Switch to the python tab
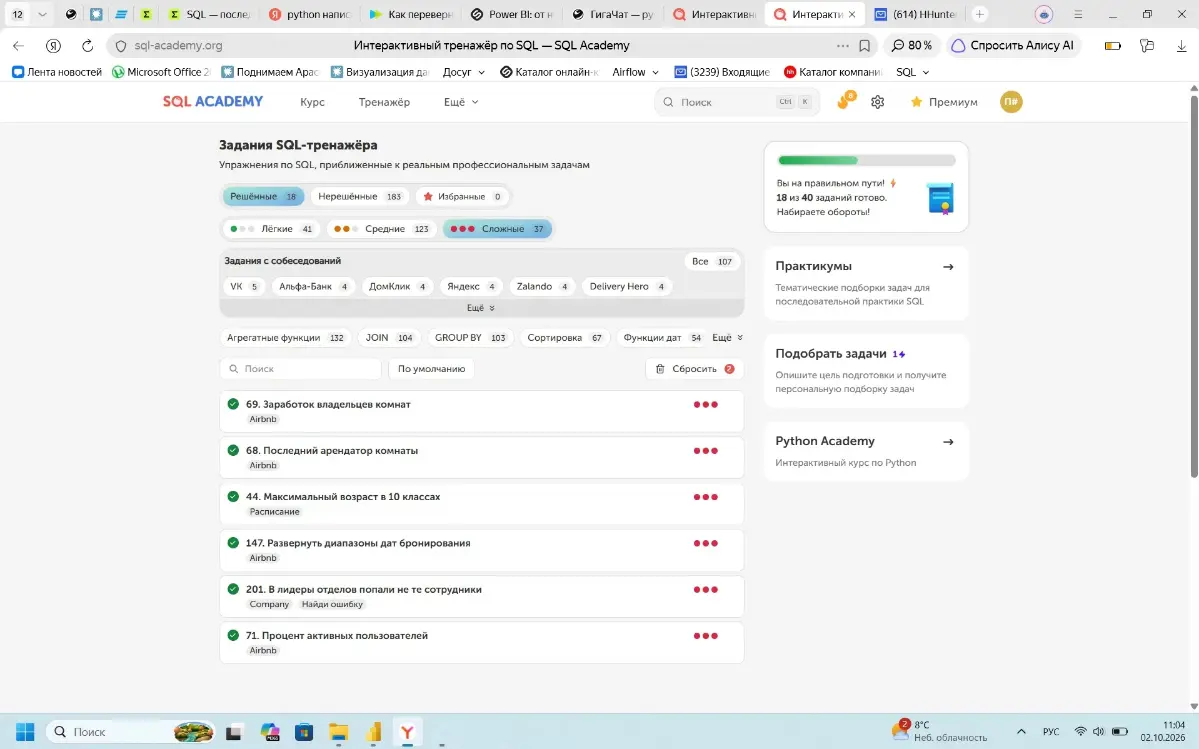This screenshot has width=1199, height=749. pos(310,15)
